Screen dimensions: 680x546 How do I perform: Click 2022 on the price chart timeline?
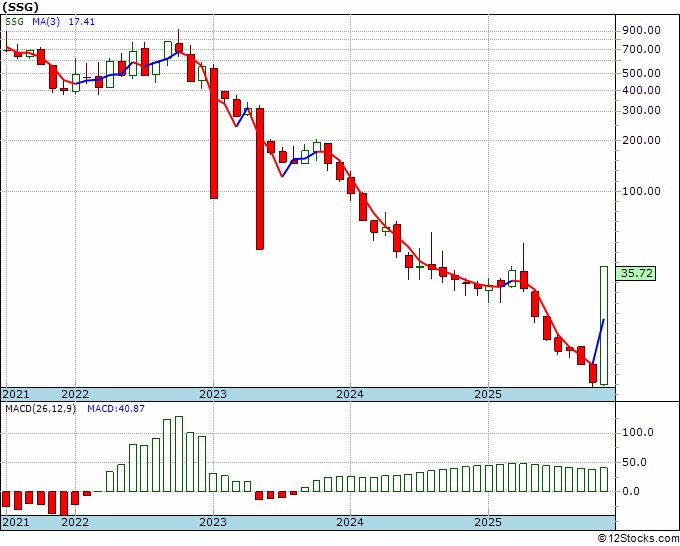(x=75, y=394)
